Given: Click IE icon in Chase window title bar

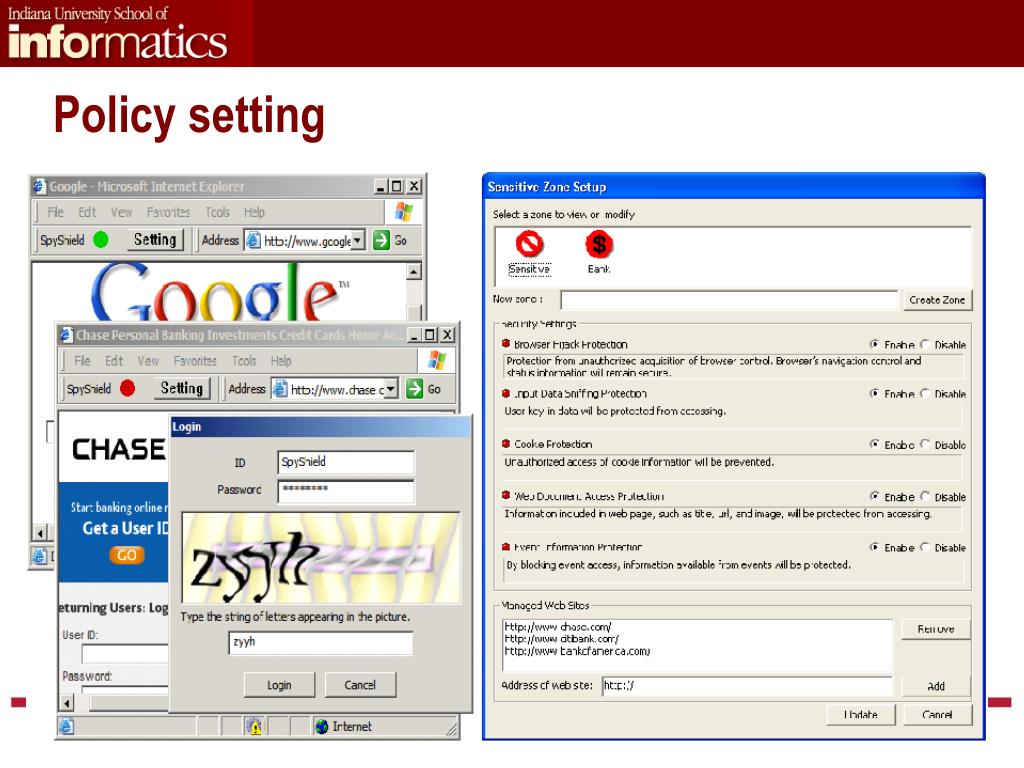Looking at the screenshot, I should 66,335.
